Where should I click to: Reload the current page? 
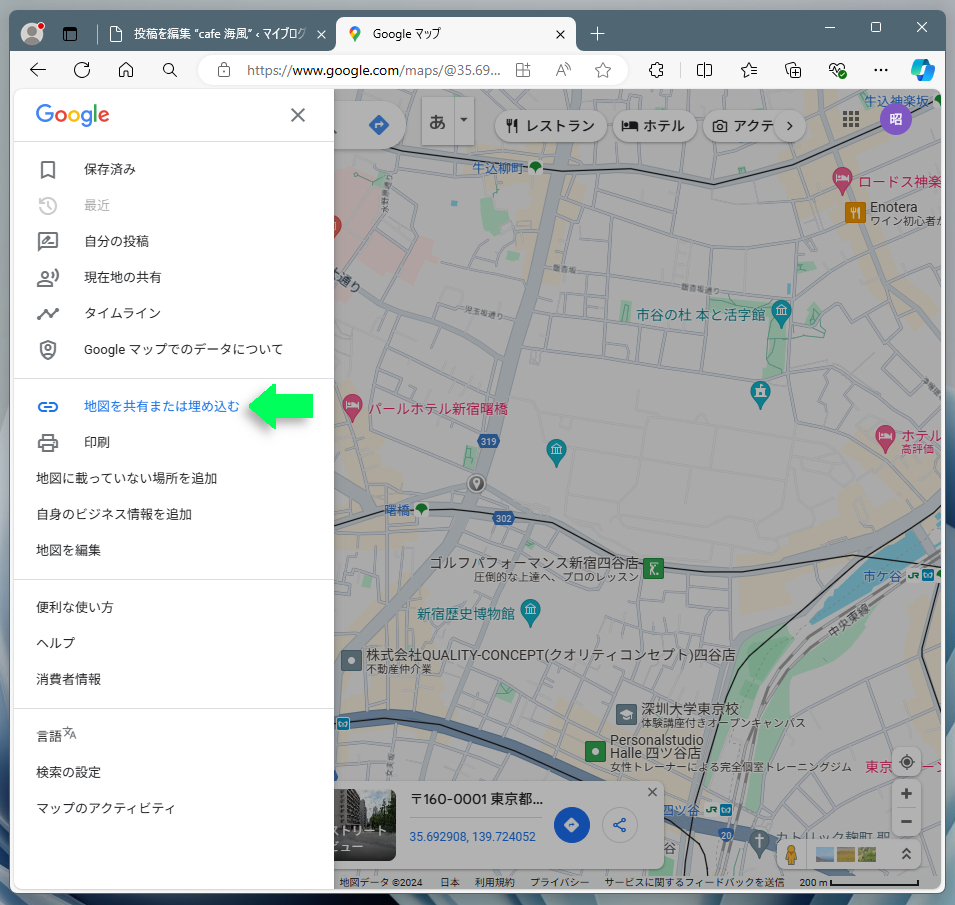(x=82, y=70)
